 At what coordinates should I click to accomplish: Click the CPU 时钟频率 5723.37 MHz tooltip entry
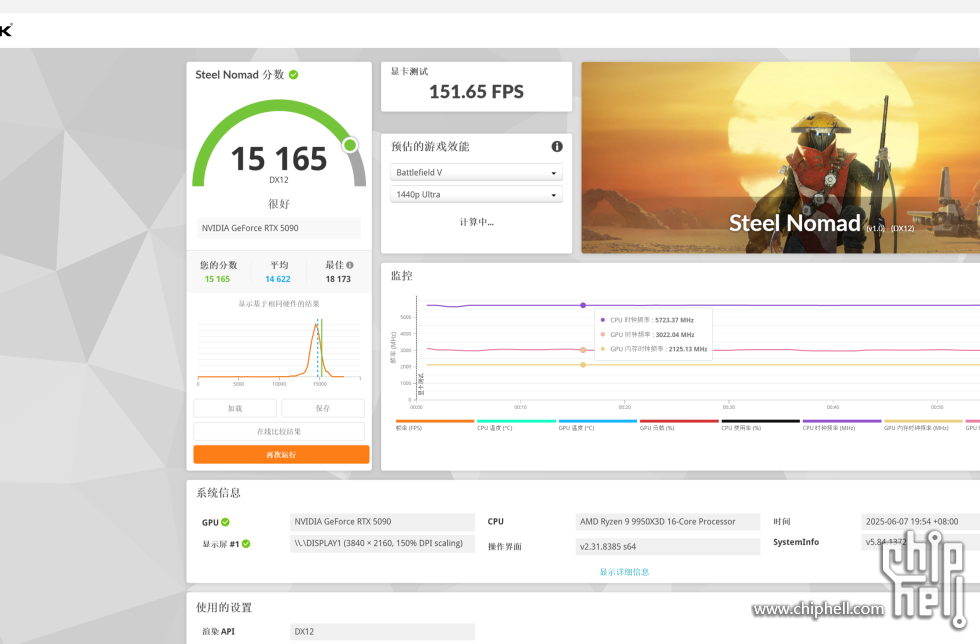click(652, 320)
